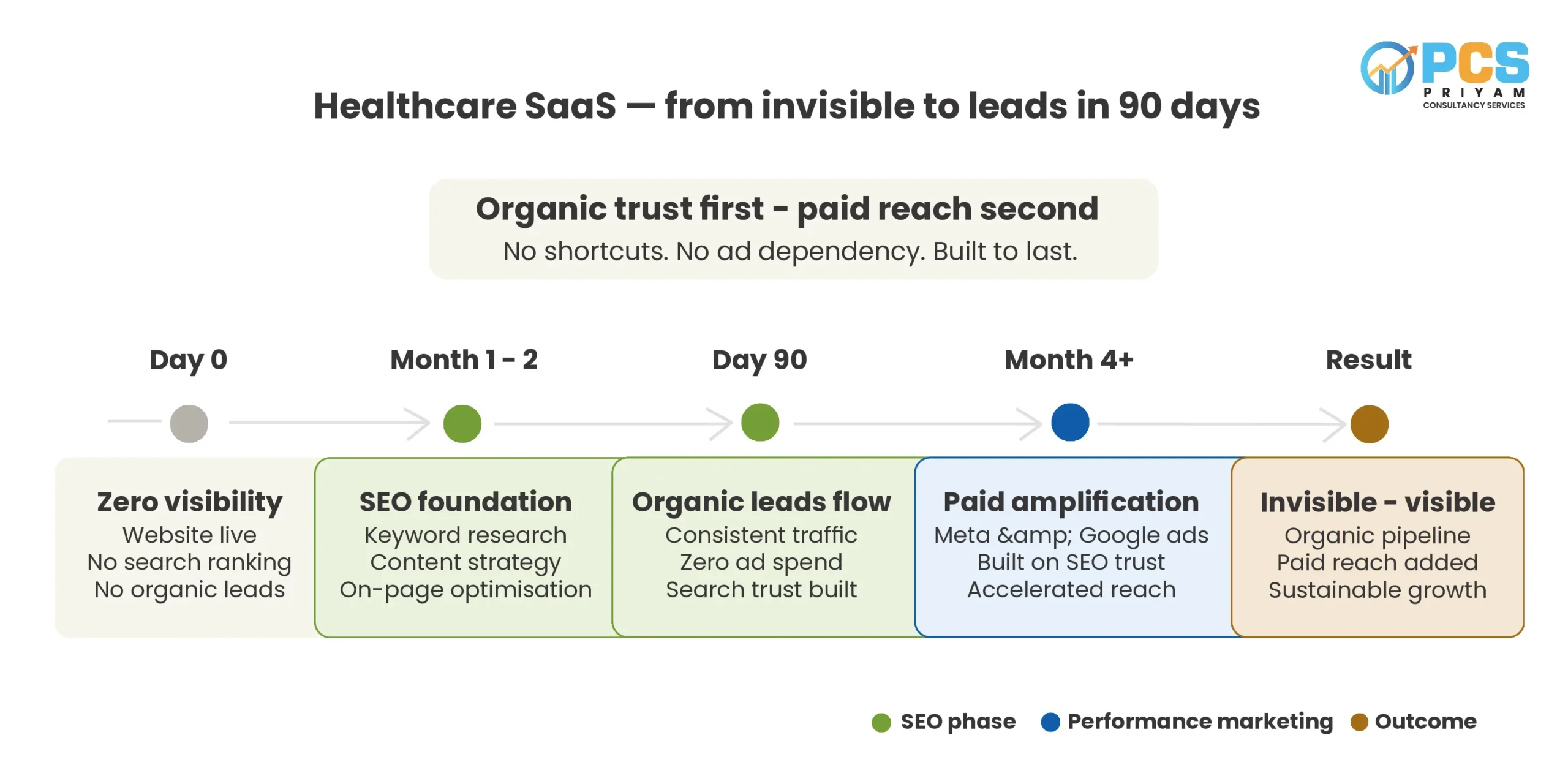Click the blue Performance marketing legend dot

pos(1050,722)
